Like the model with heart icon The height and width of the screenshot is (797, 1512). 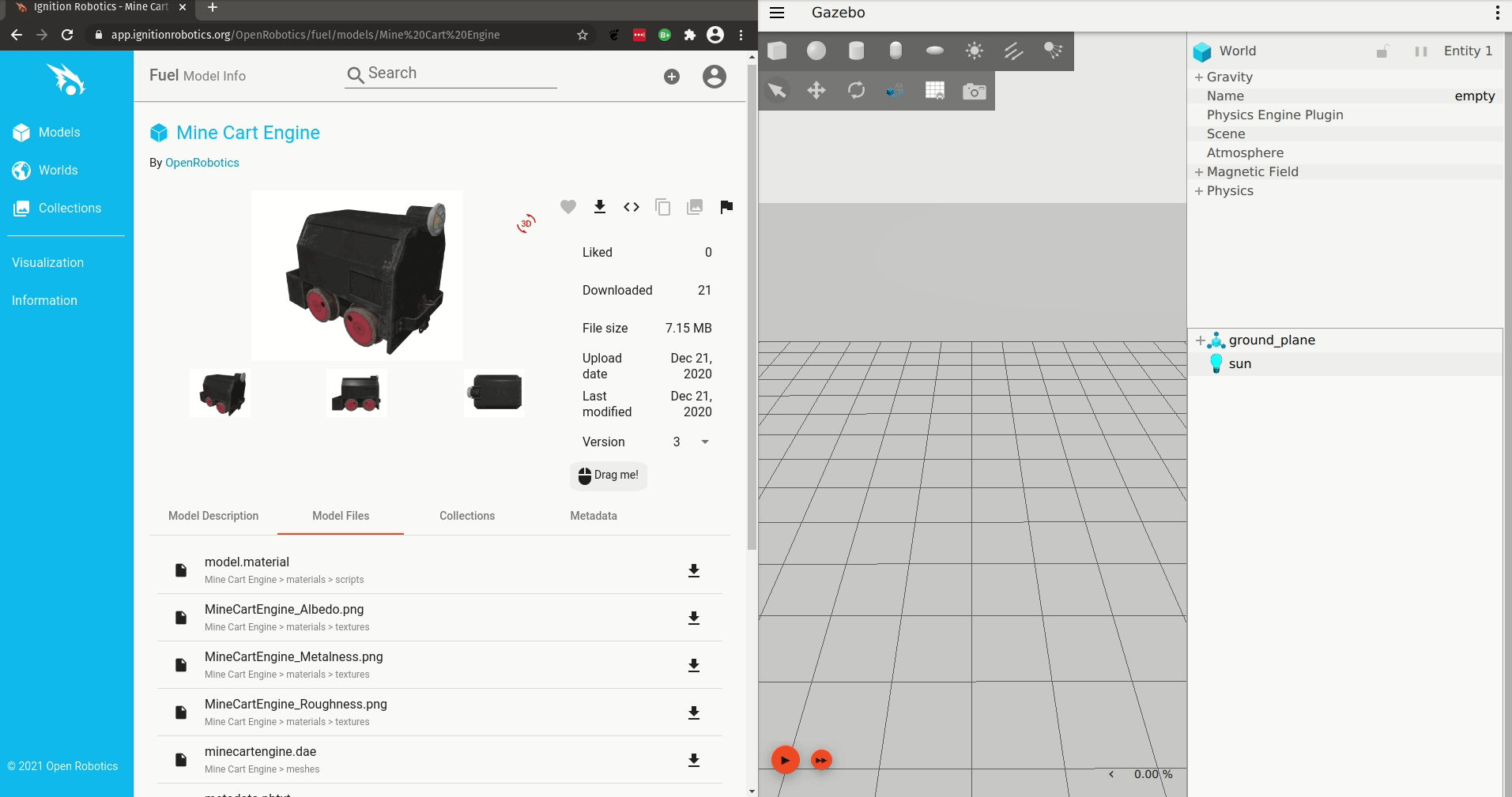tap(568, 207)
